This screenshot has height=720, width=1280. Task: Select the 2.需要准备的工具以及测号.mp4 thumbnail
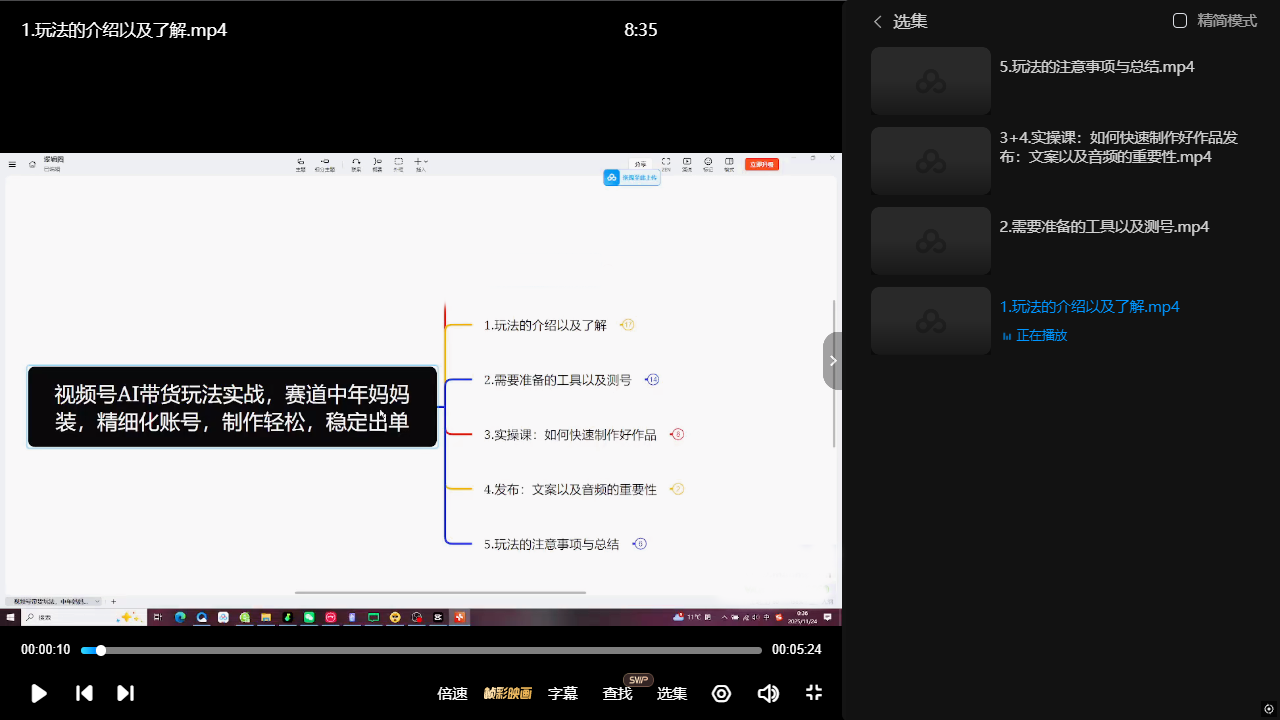(930, 241)
